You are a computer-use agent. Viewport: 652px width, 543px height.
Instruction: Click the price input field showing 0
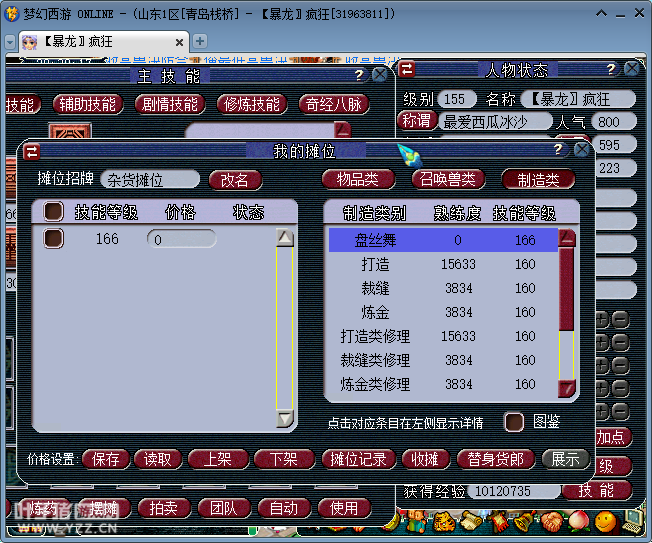click(x=182, y=239)
